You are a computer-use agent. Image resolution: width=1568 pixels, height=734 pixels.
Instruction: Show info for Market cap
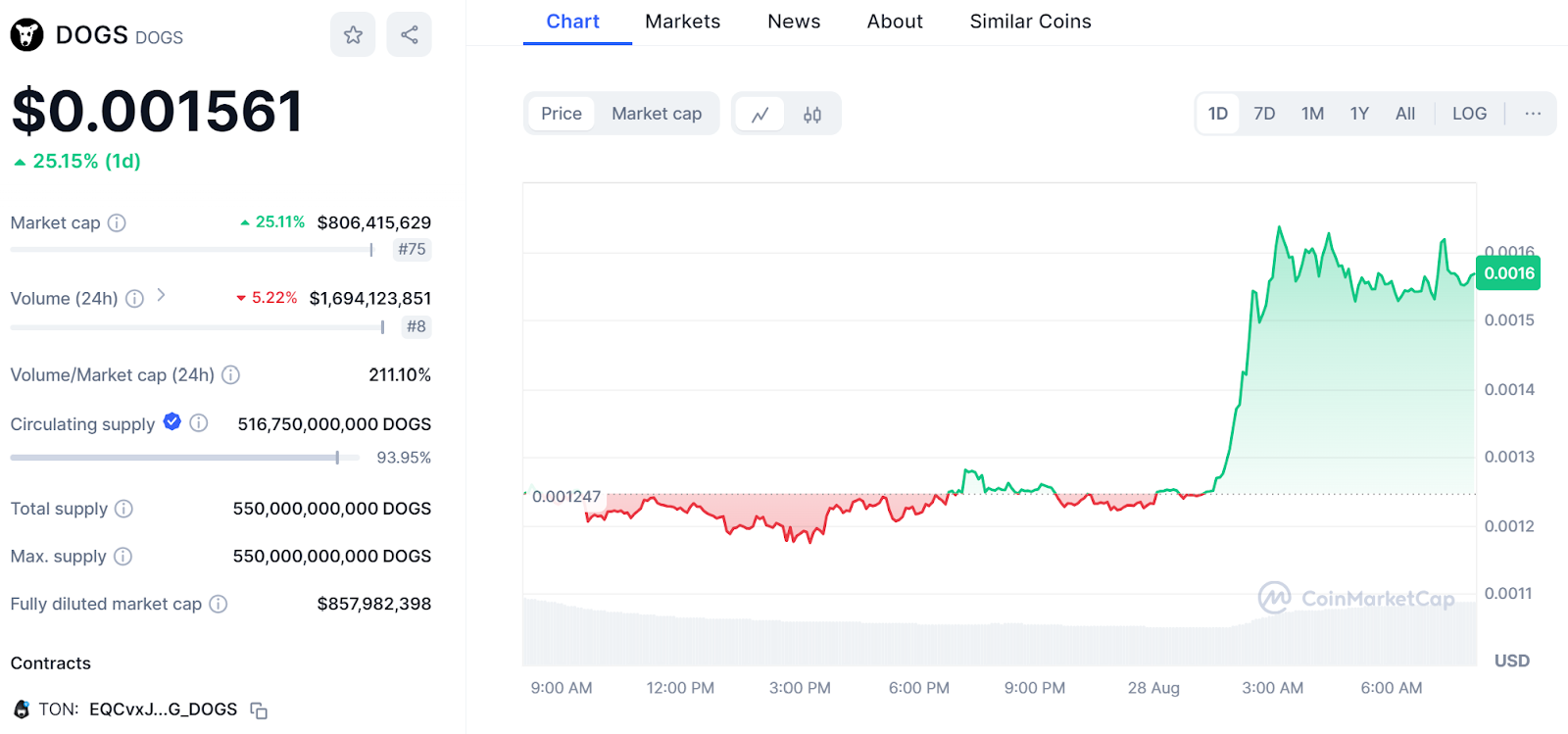click(117, 222)
